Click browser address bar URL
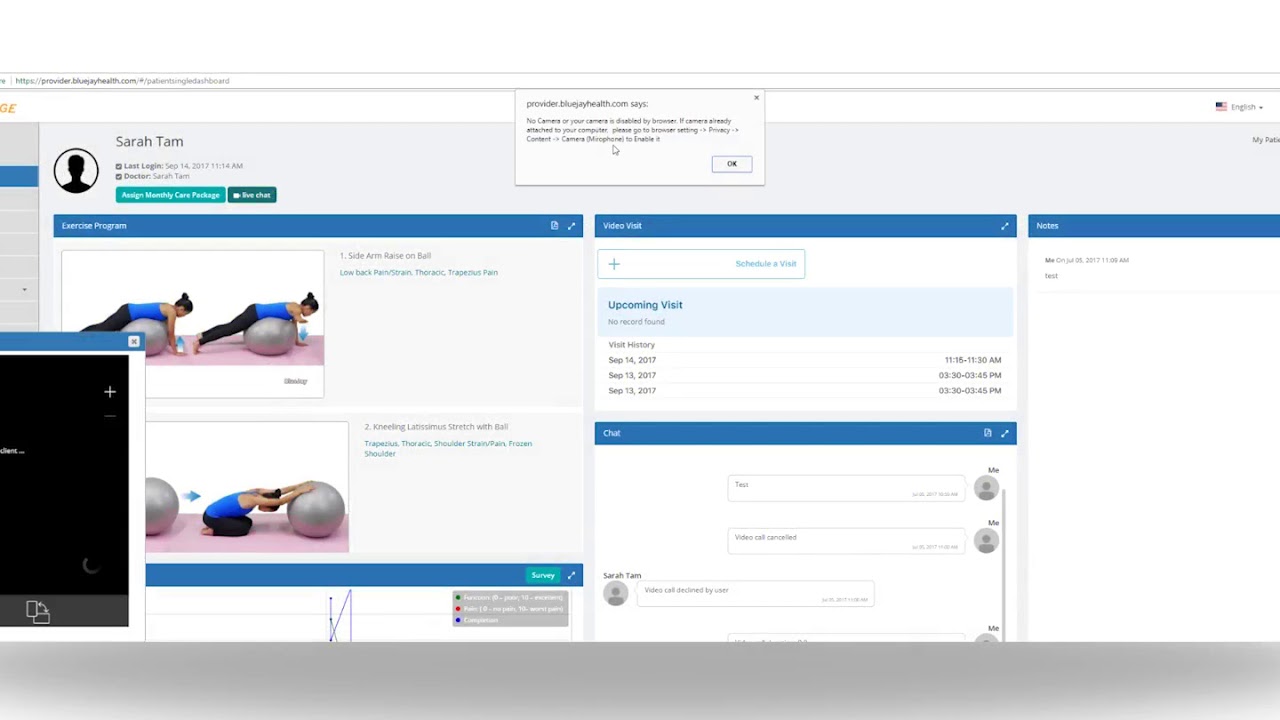 pyautogui.click(x=122, y=81)
